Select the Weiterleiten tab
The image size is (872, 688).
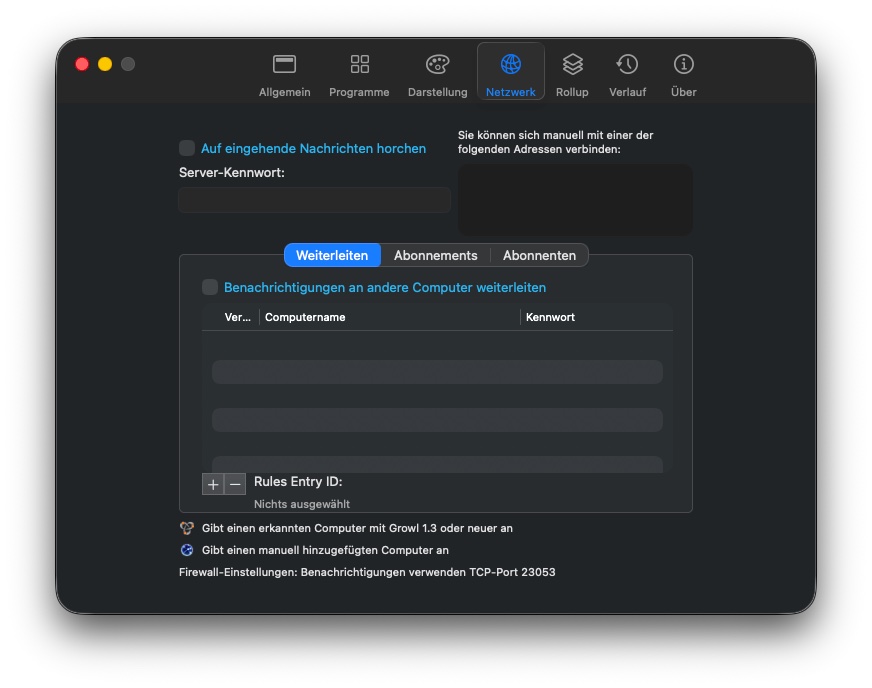coord(332,255)
